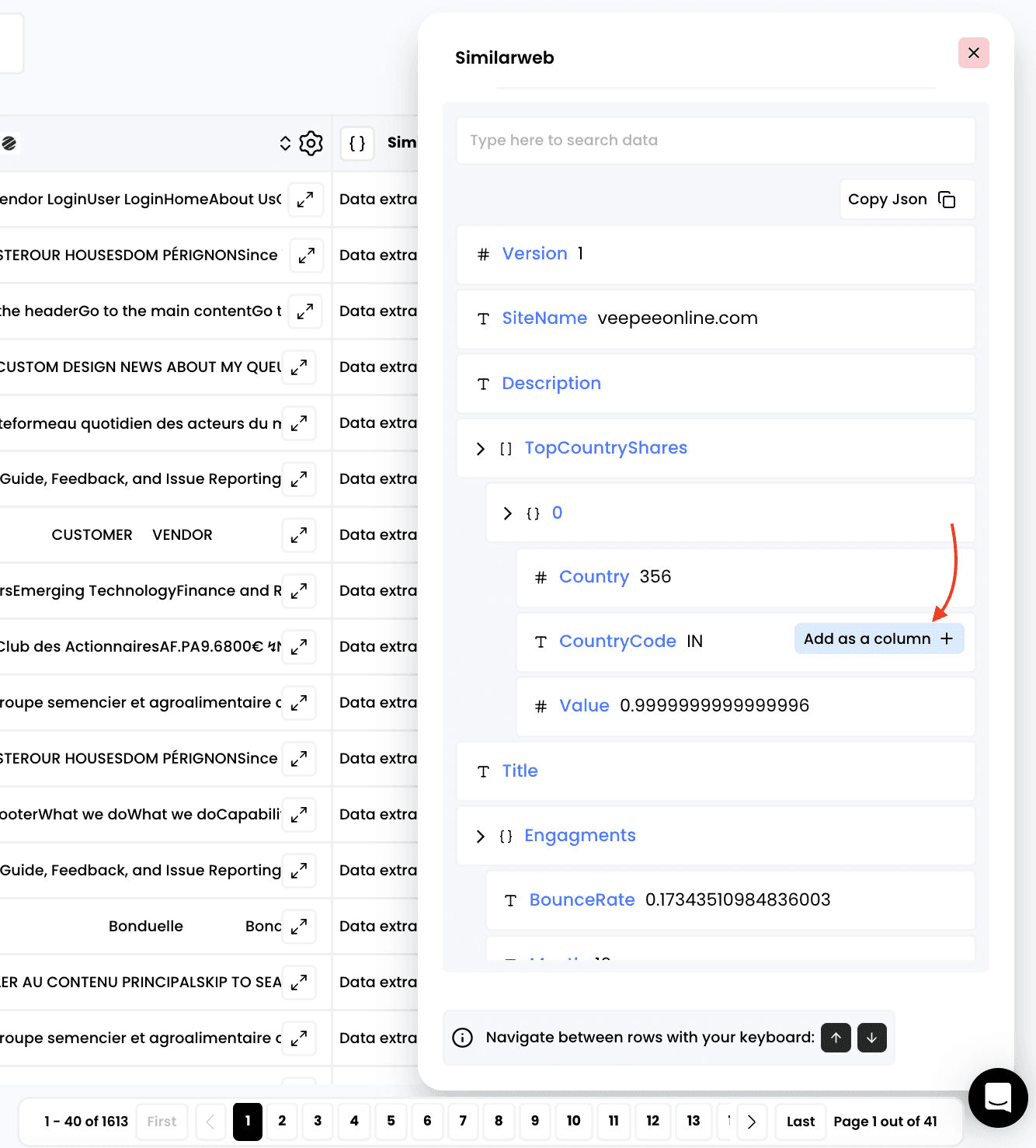Collapse the 0 object node
Viewport: 1036px width, 1148px height.
click(x=508, y=513)
